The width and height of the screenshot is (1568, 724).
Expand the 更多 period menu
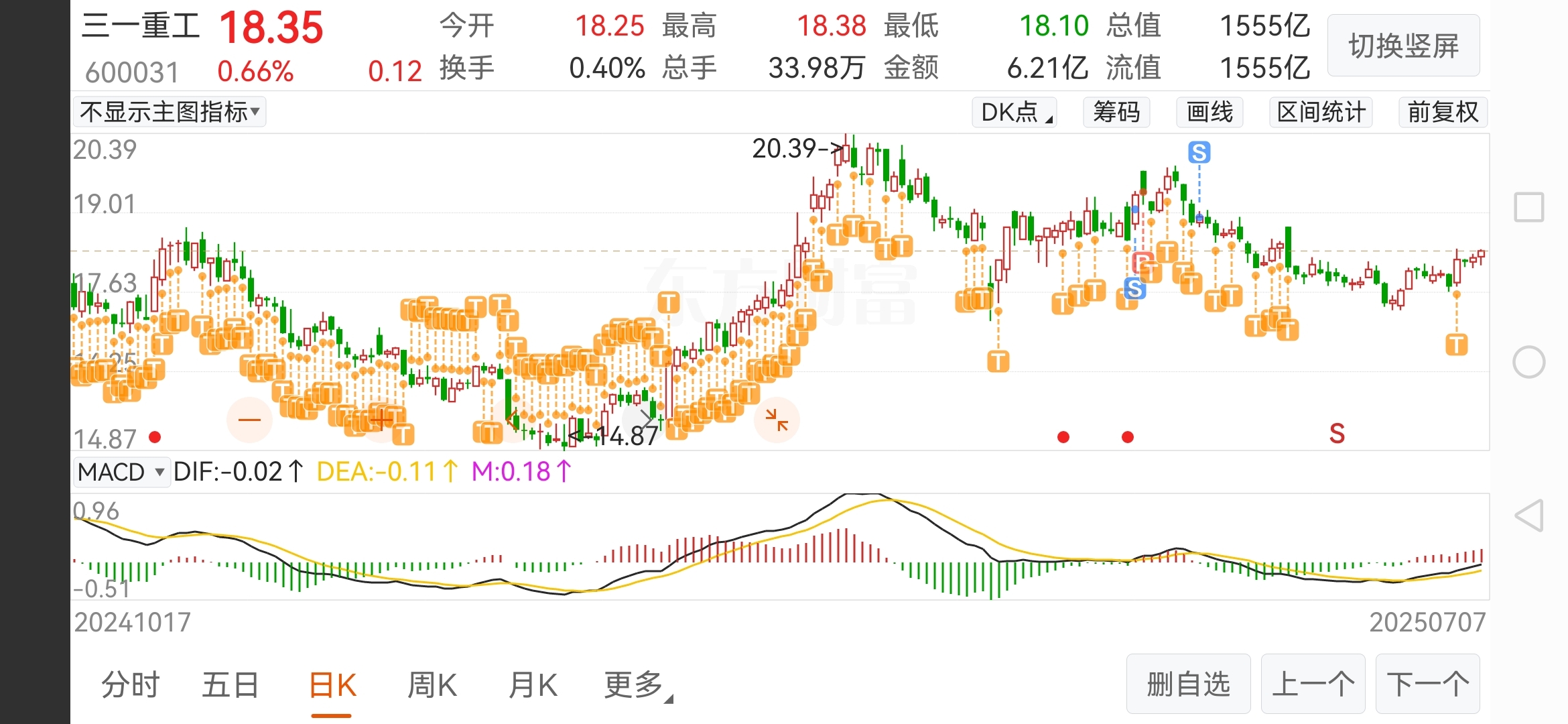pyautogui.click(x=638, y=685)
